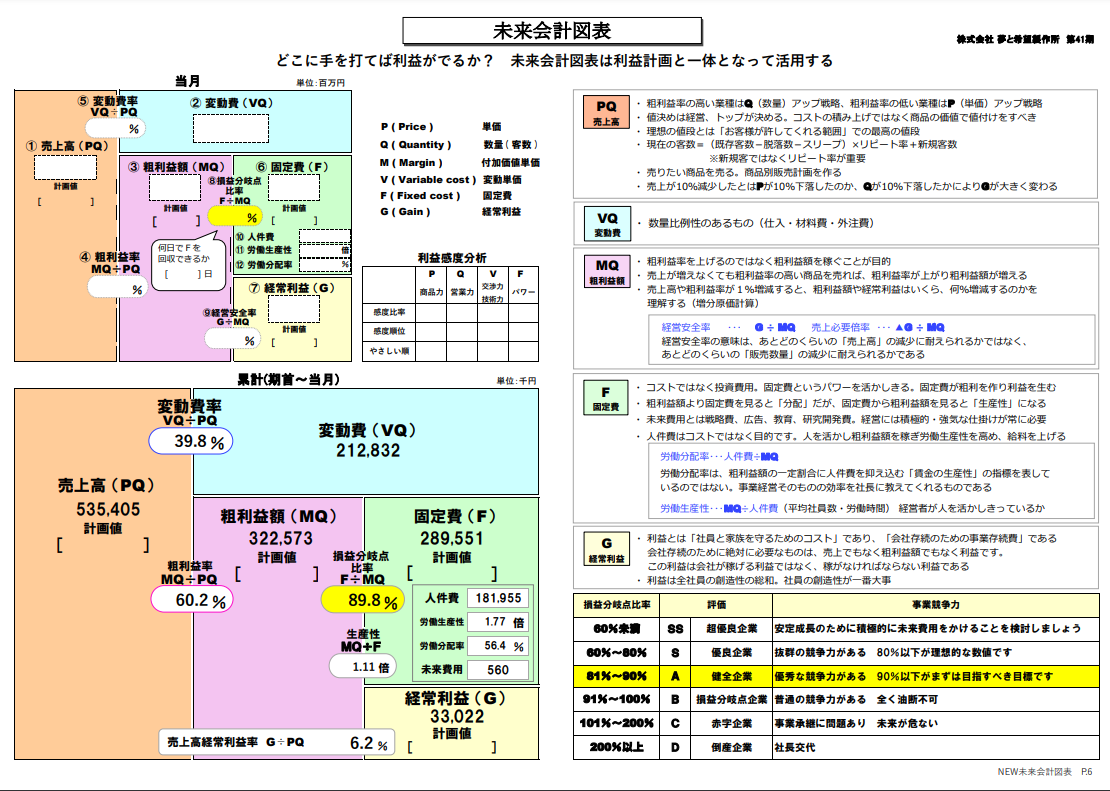
Task: Click the orange PQ 売上高 label box
Action: (606, 112)
